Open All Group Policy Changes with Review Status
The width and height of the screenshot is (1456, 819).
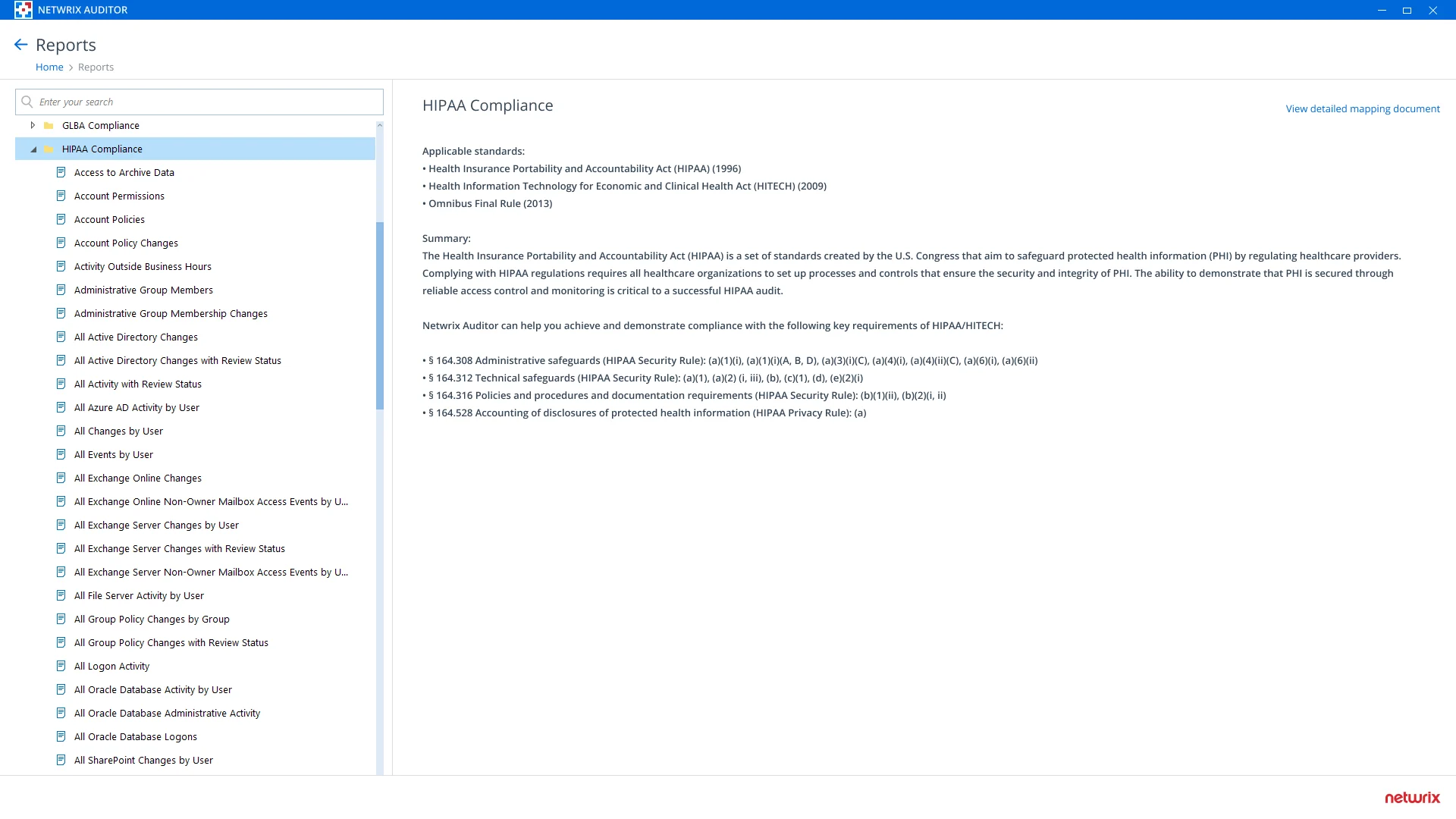[x=171, y=642]
